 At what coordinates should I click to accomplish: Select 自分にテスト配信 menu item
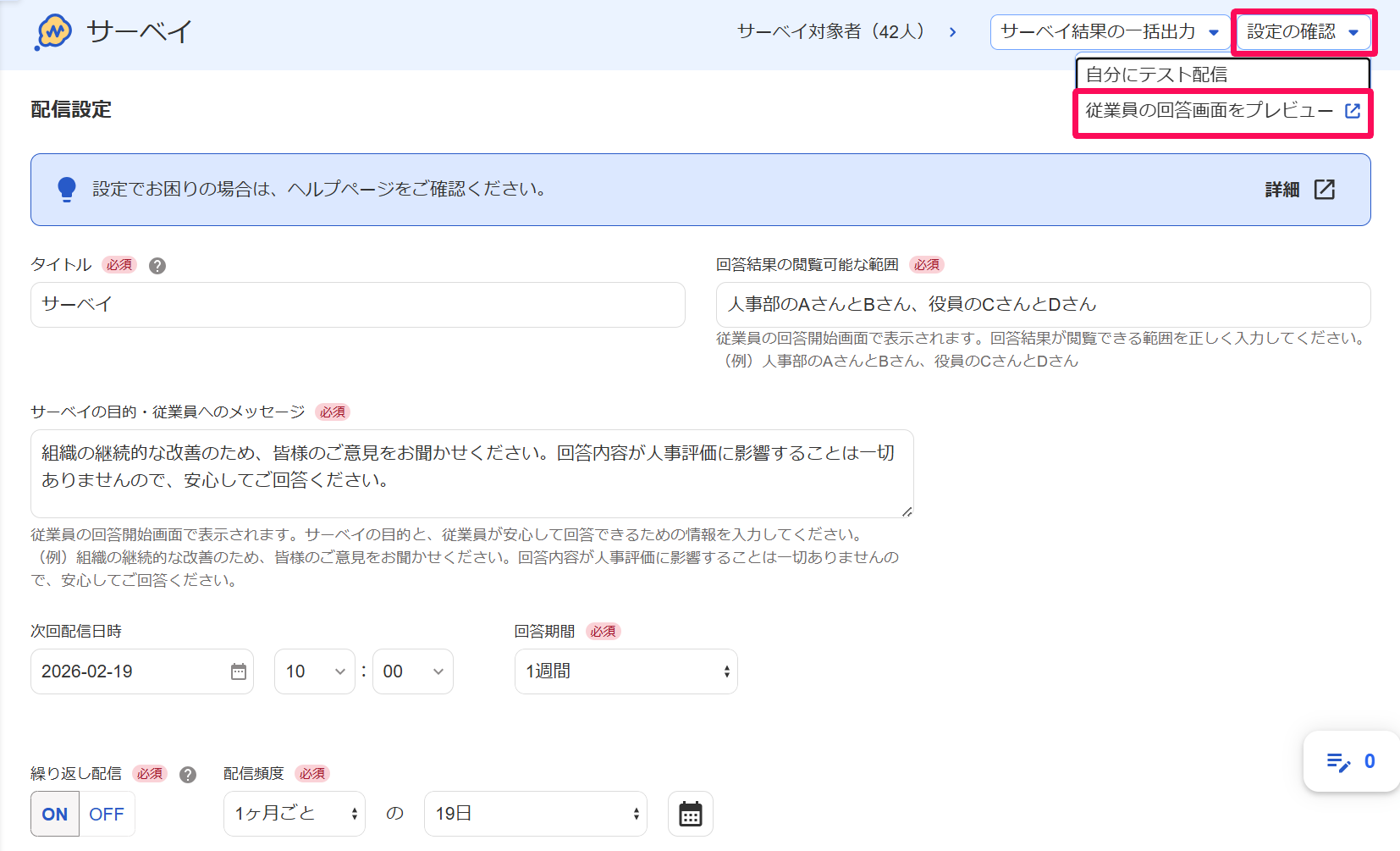1223,74
